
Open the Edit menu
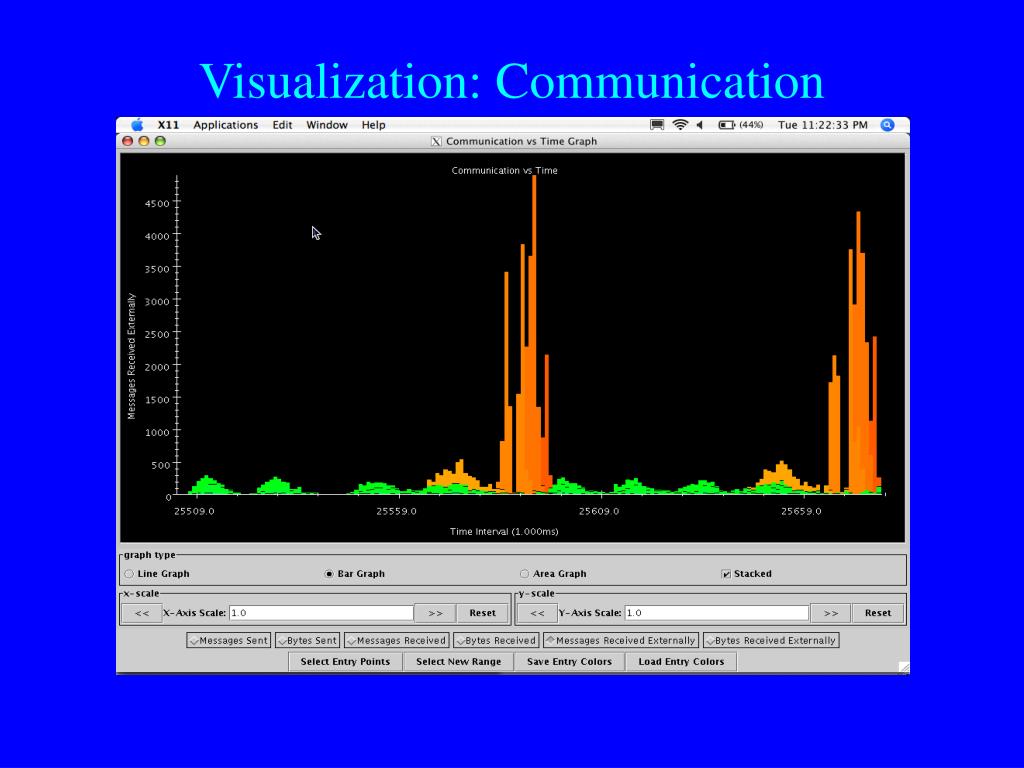point(282,125)
